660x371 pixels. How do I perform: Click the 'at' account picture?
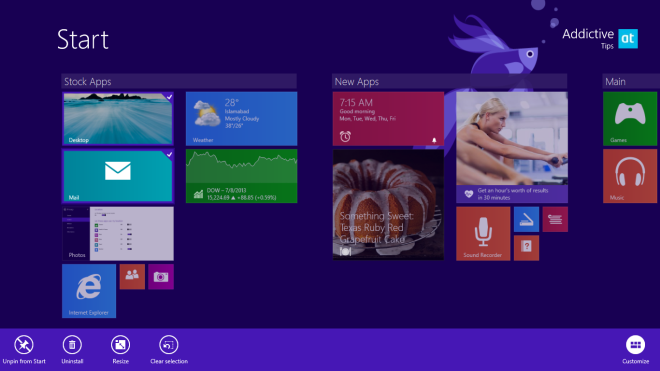tap(628, 38)
